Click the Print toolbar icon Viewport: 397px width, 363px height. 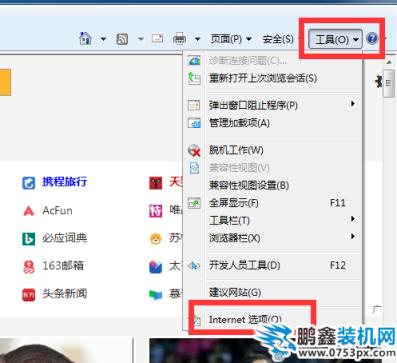[x=179, y=39]
